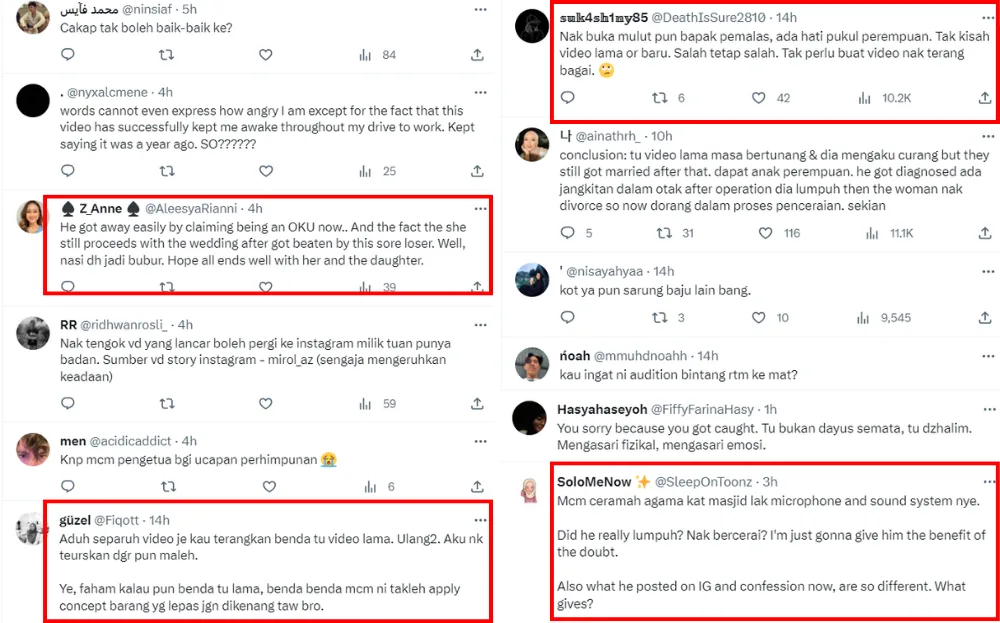Open more options on the @SleepOnToonz tweet

[x=985, y=480]
